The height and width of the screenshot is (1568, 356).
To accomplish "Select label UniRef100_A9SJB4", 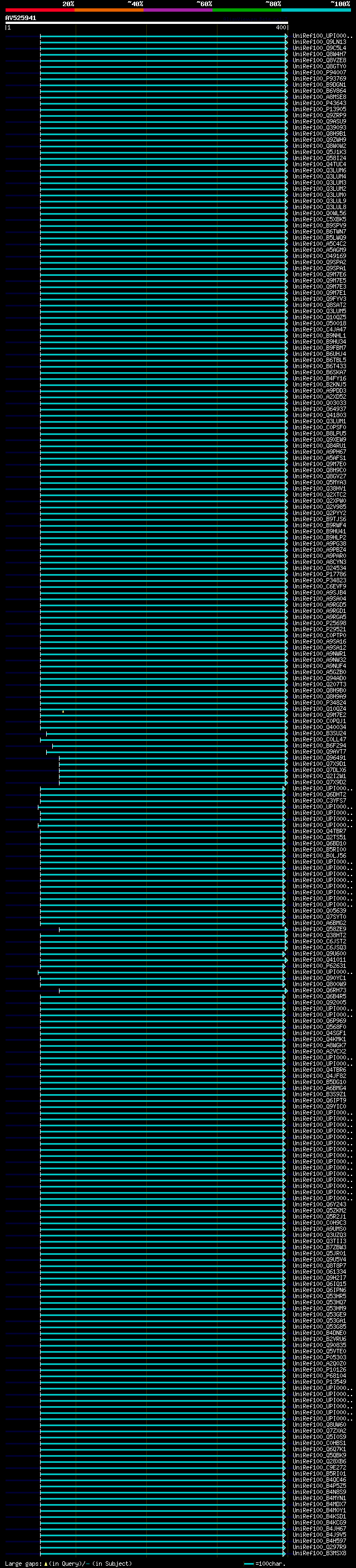I will (x=319, y=592).
